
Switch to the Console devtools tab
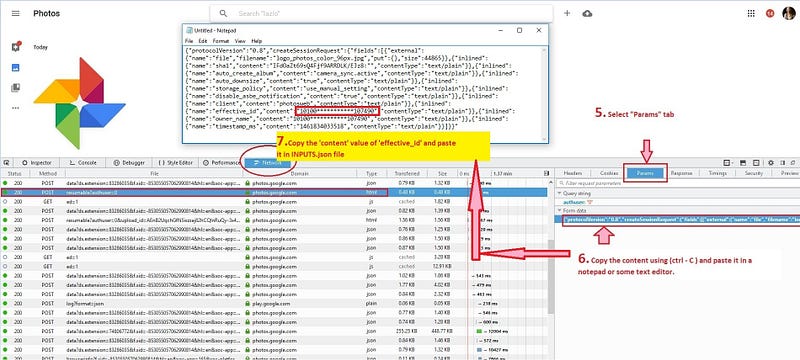click(x=83, y=163)
